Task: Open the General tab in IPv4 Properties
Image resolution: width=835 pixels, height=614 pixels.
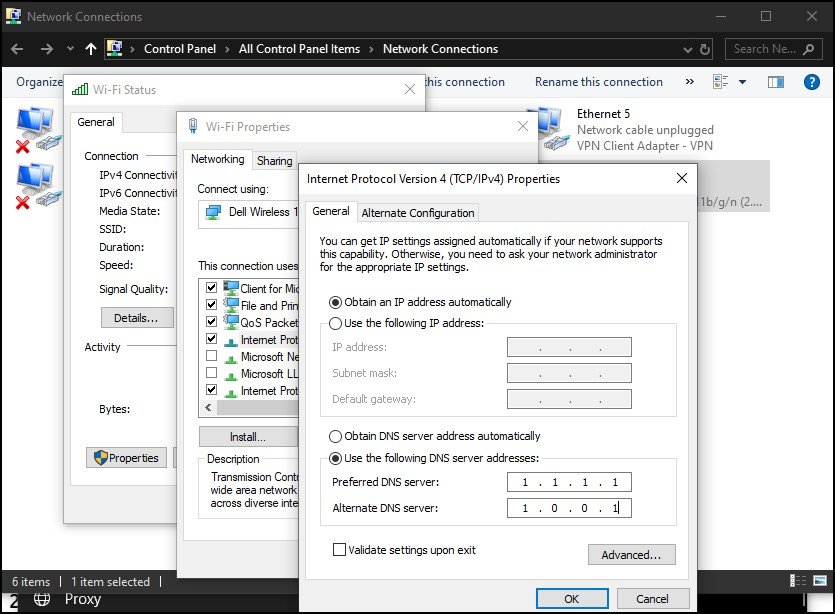Action: coord(331,211)
